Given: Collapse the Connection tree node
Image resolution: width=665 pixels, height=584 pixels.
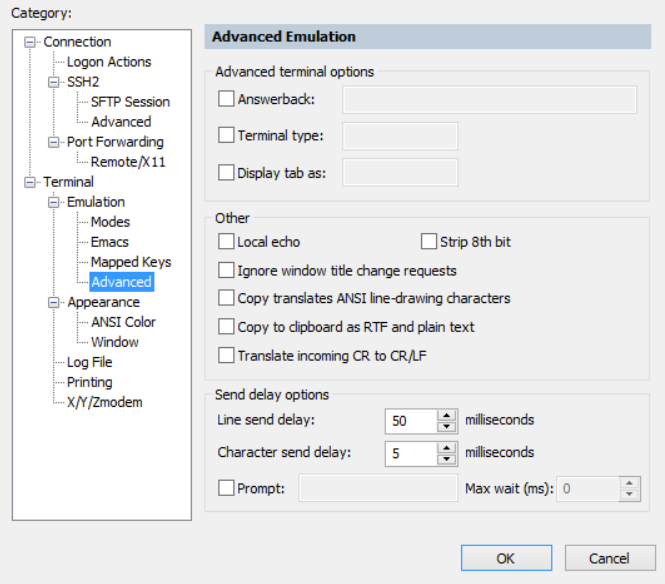Looking at the screenshot, I should [x=30, y=42].
